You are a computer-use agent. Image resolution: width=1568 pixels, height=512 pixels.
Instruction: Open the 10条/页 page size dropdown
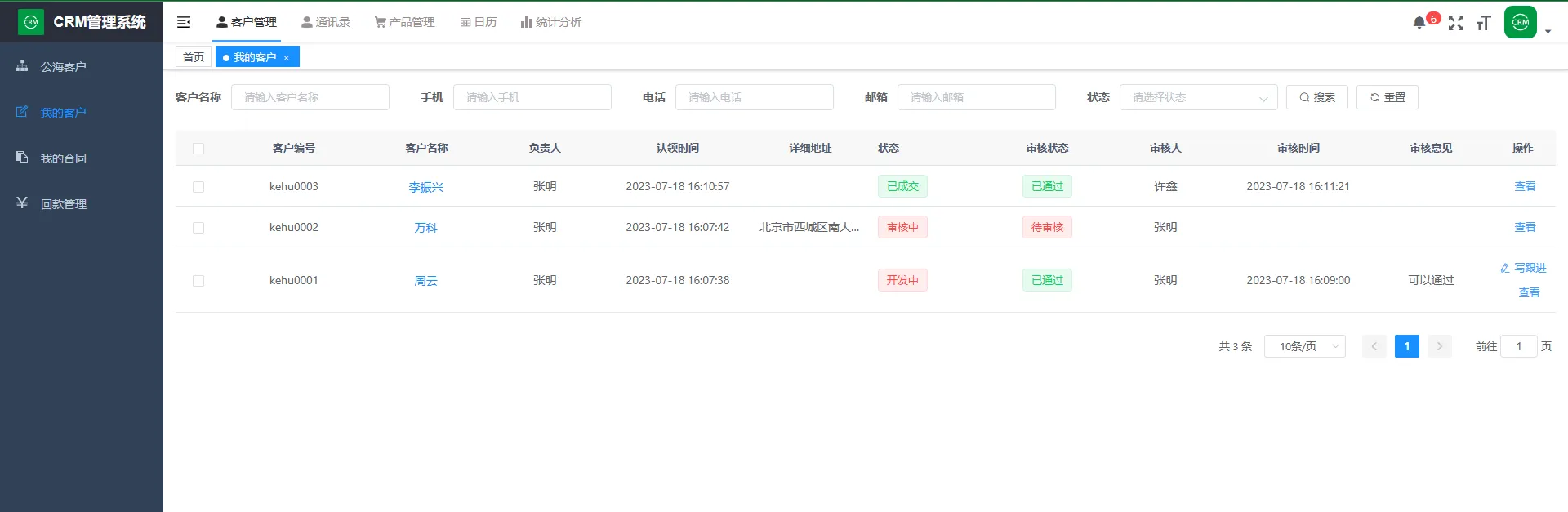pyautogui.click(x=1305, y=346)
